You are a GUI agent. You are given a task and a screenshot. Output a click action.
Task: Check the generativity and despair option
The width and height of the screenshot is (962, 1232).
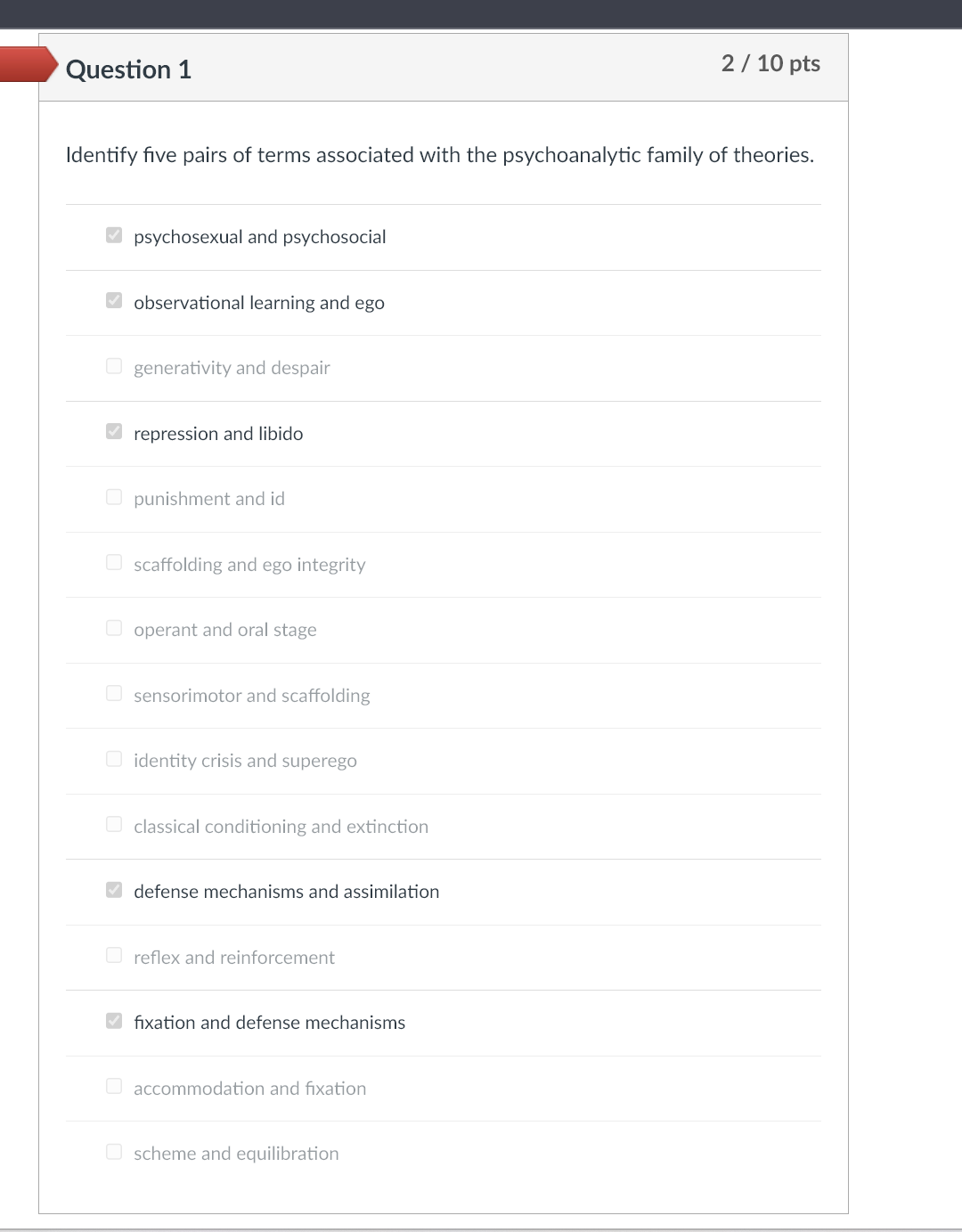pos(114,365)
